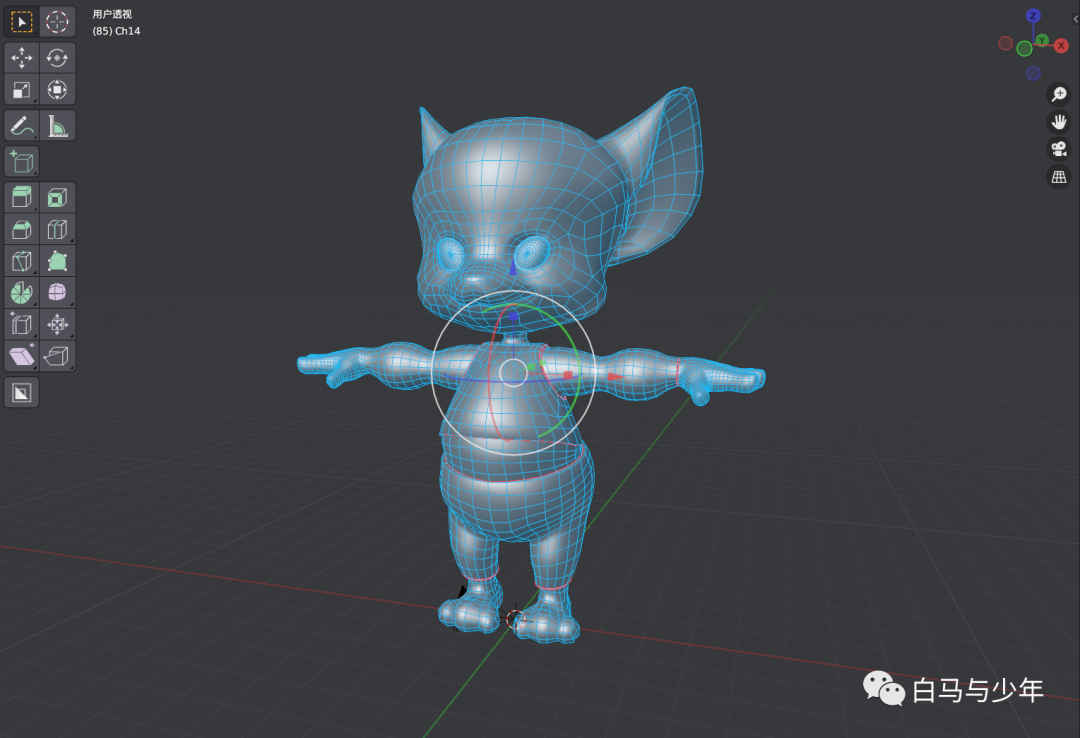1080x738 pixels.
Task: Toggle the camera view button
Action: pos(1059,149)
